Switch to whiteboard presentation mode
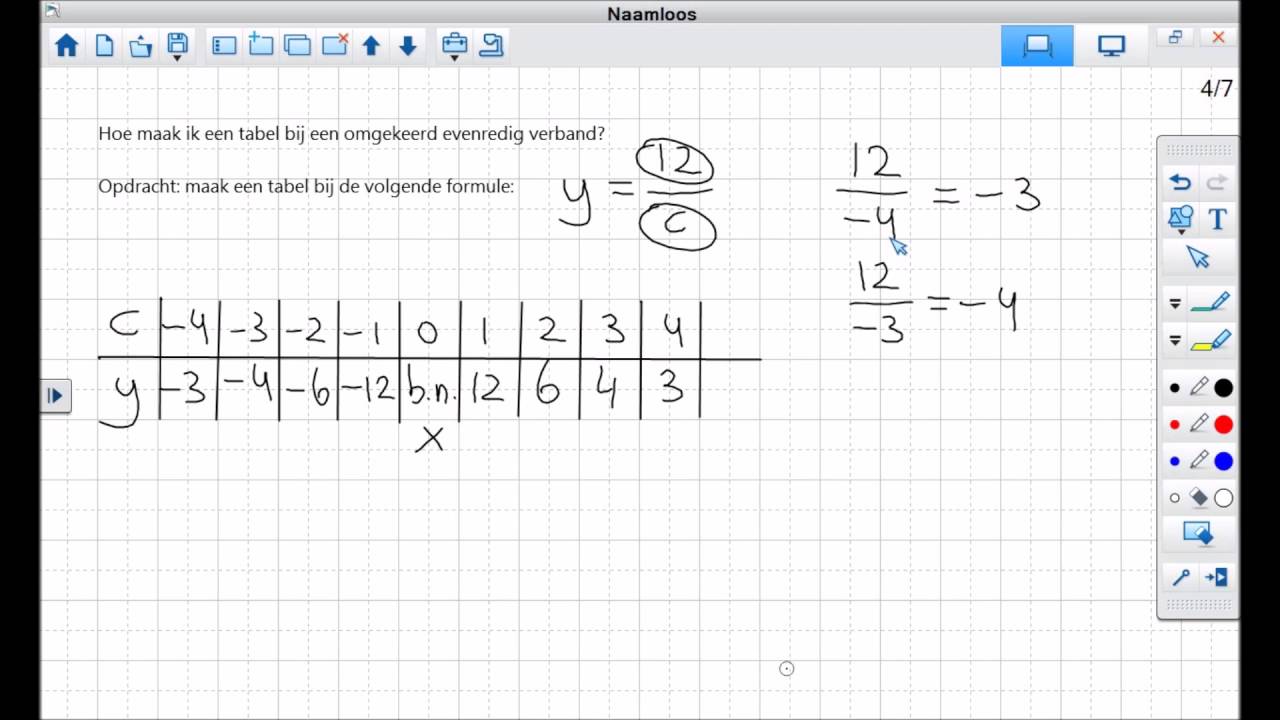 (1037, 46)
